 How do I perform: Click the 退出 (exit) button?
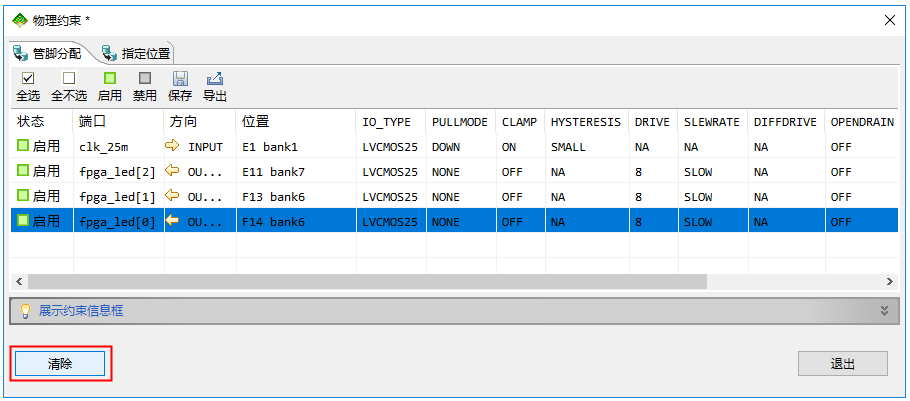(x=842, y=364)
